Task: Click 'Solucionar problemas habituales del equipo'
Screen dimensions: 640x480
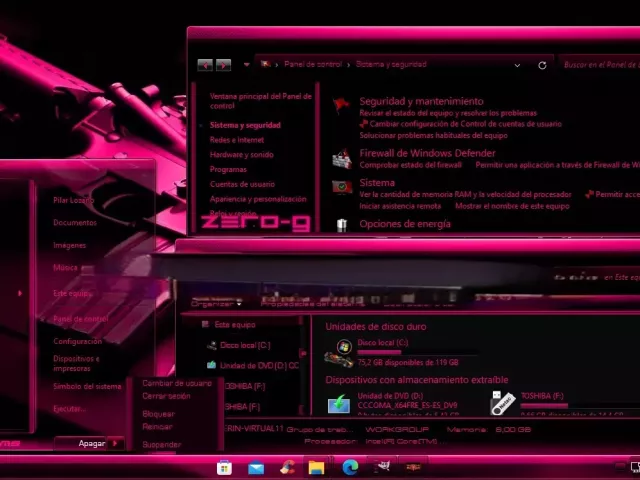Action: click(433, 136)
